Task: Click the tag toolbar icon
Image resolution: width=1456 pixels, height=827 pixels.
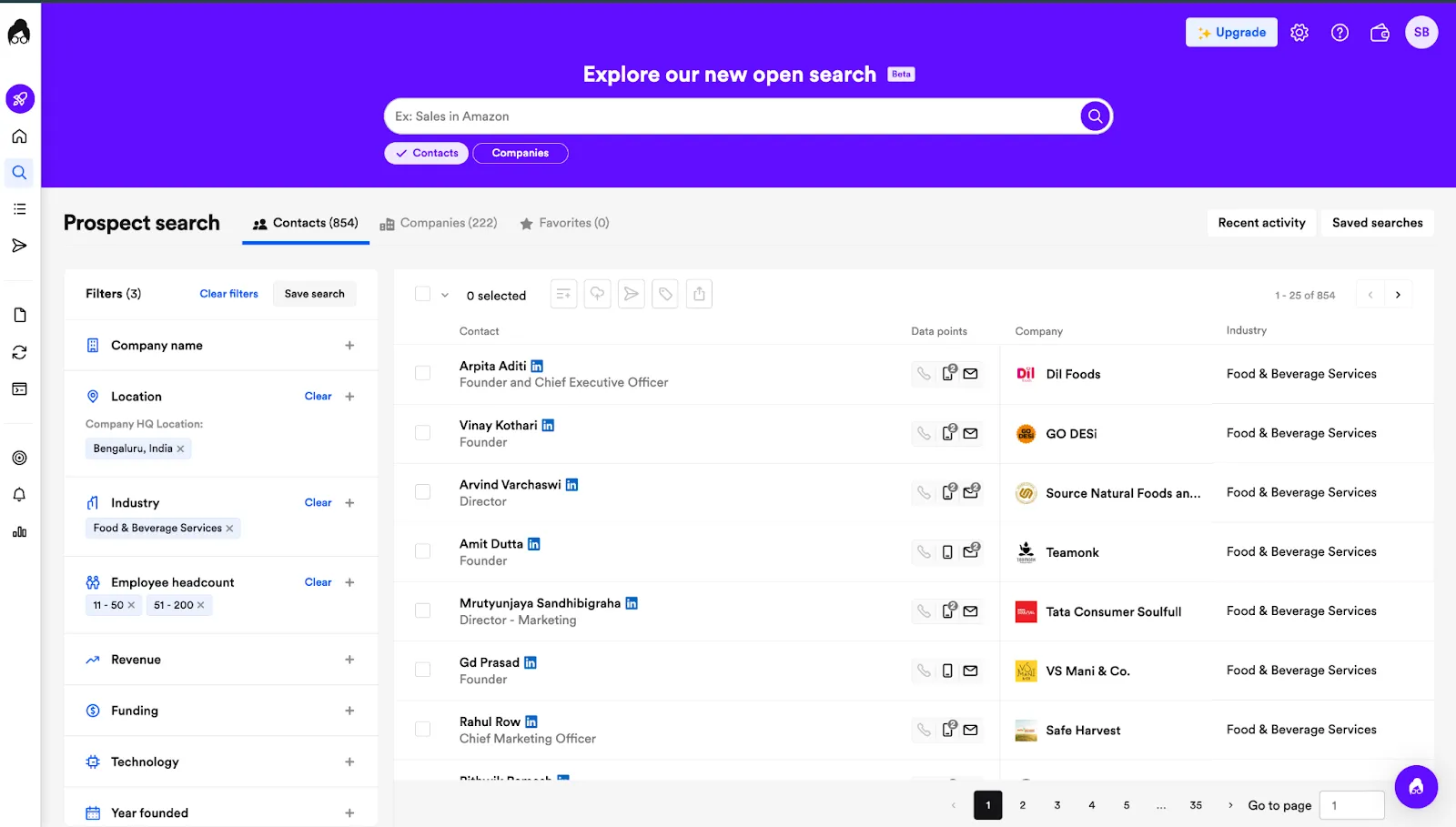Action: (x=665, y=294)
